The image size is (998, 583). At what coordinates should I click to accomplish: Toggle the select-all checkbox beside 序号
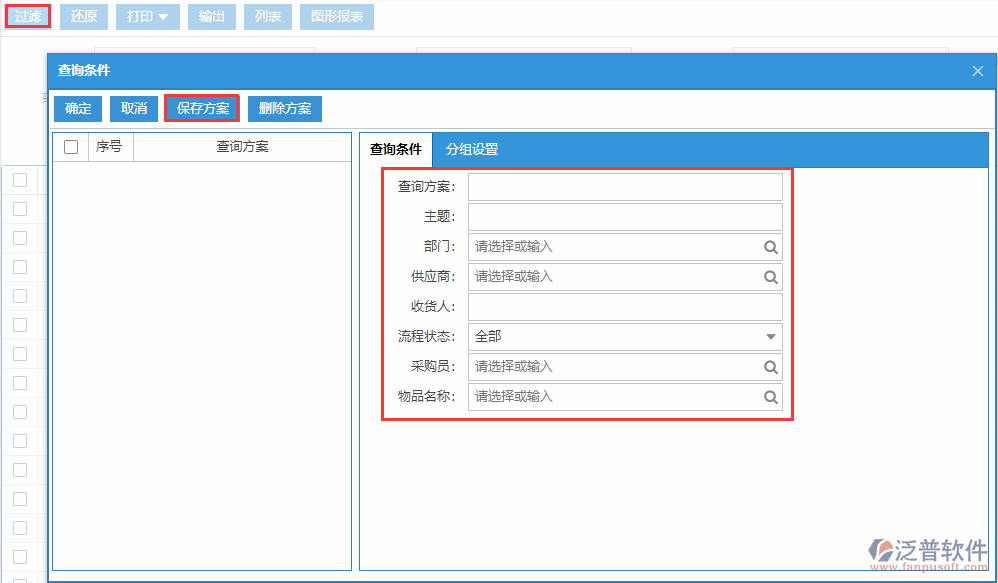tap(70, 146)
